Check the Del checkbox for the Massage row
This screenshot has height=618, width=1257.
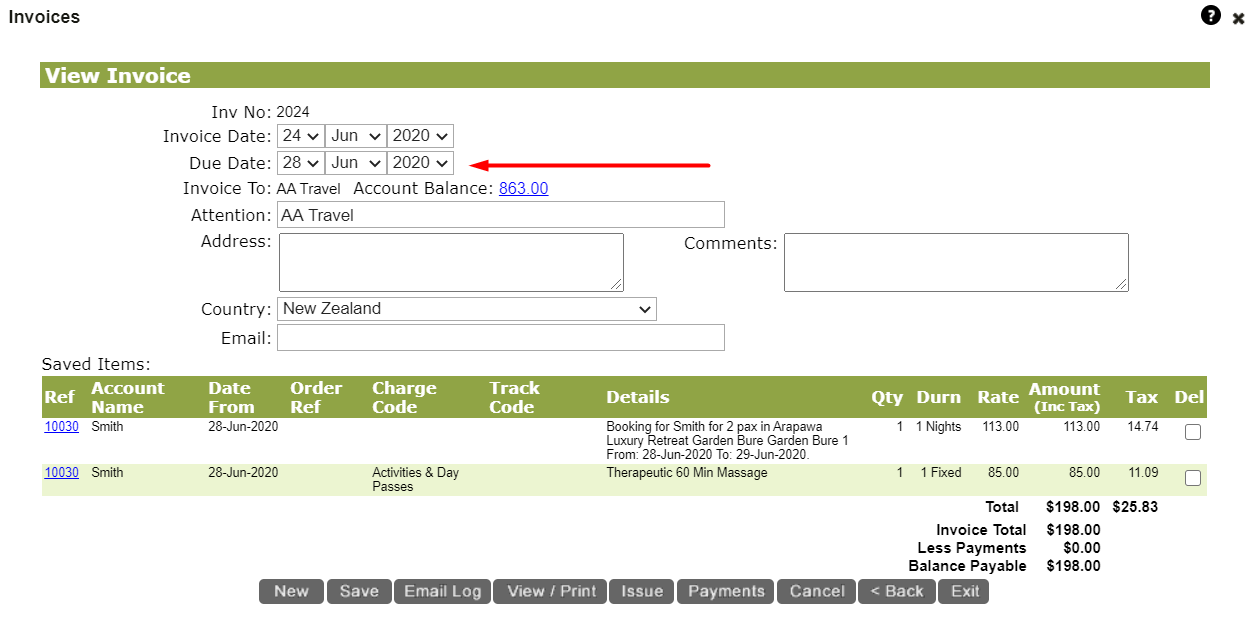point(1192,477)
